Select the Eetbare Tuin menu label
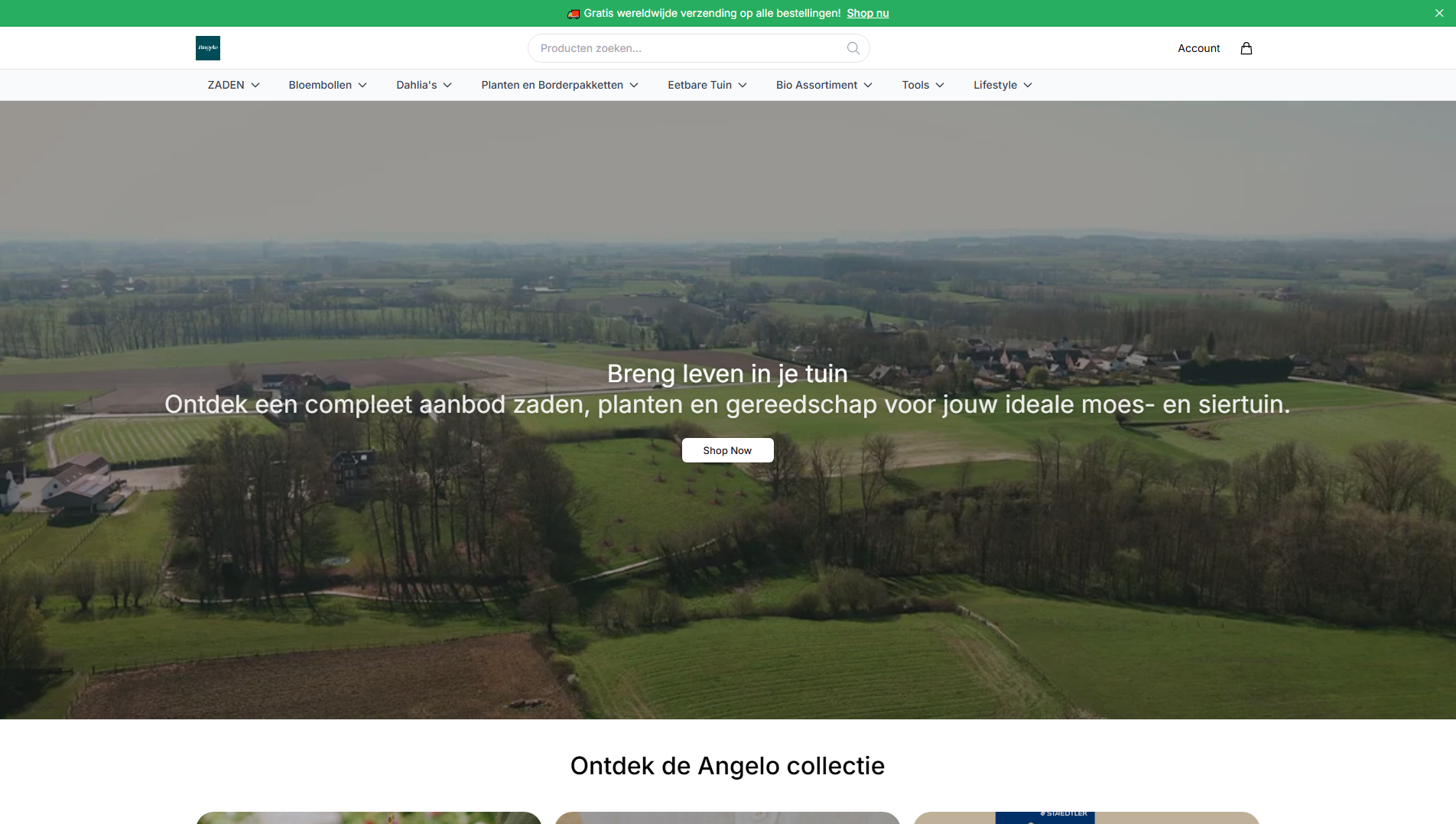The height and width of the screenshot is (824, 1456). (700, 85)
